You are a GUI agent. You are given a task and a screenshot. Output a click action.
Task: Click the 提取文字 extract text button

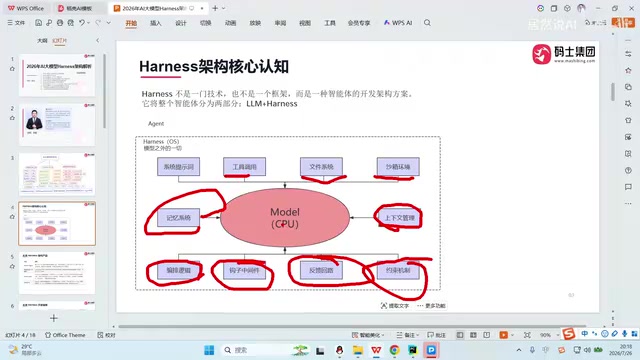click(395, 306)
